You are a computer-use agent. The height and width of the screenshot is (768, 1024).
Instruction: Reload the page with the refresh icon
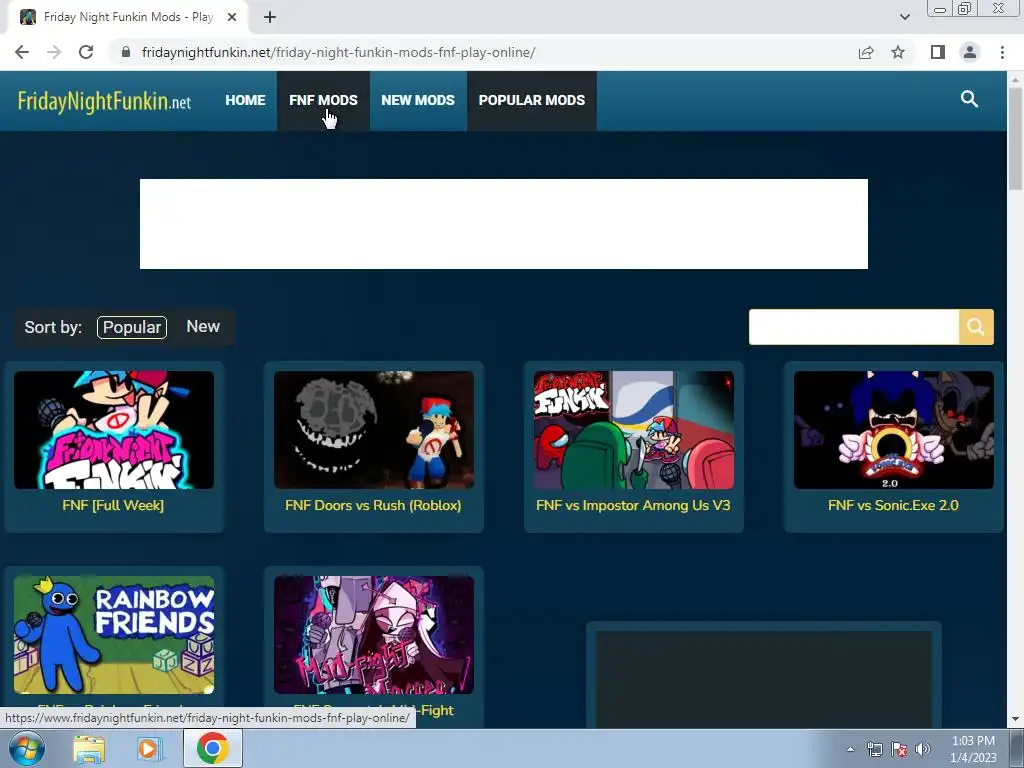[86, 52]
